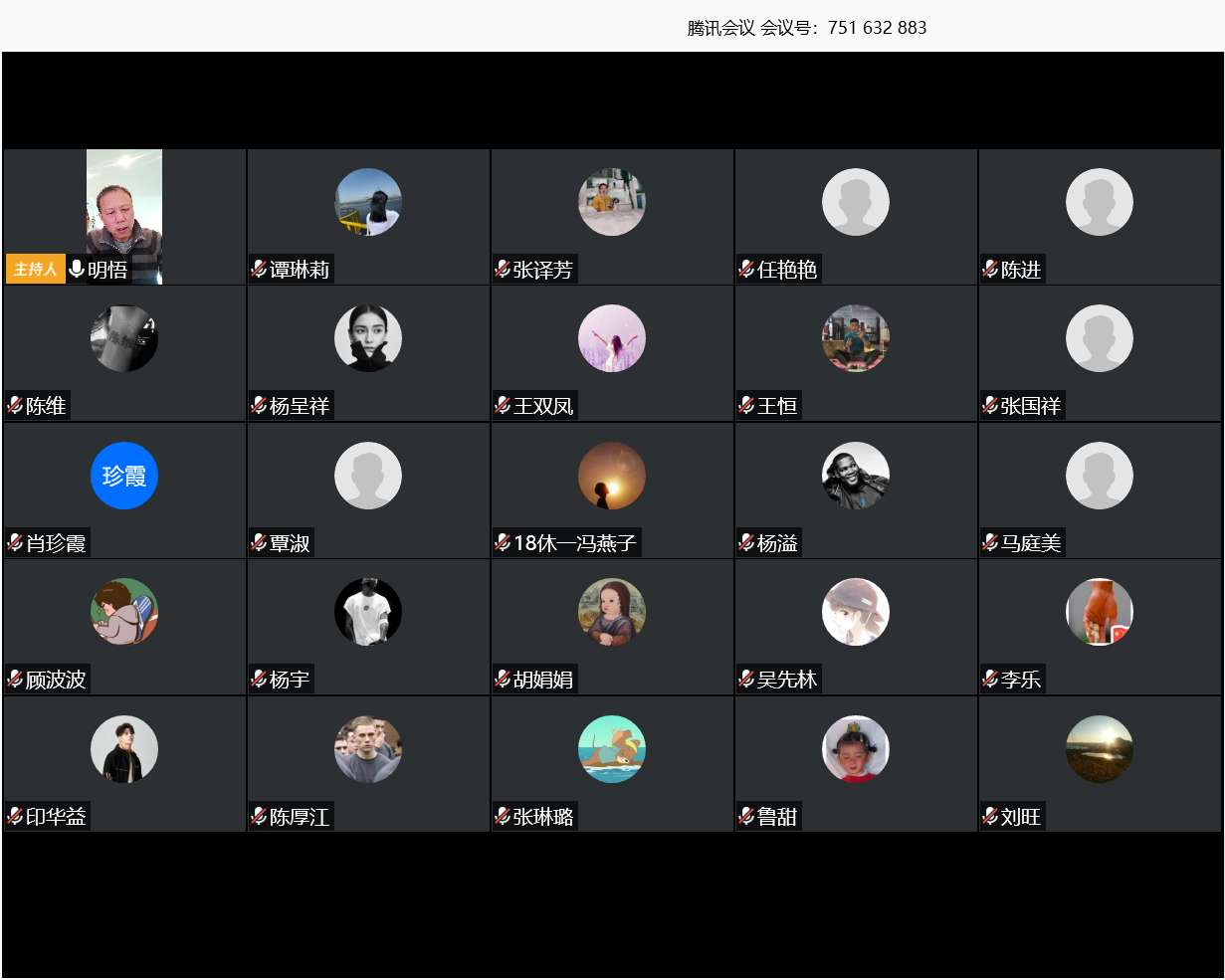The width and height of the screenshot is (1225, 980).
Task: Click the blue 珍霞 avatar circle
Action: coord(124,476)
